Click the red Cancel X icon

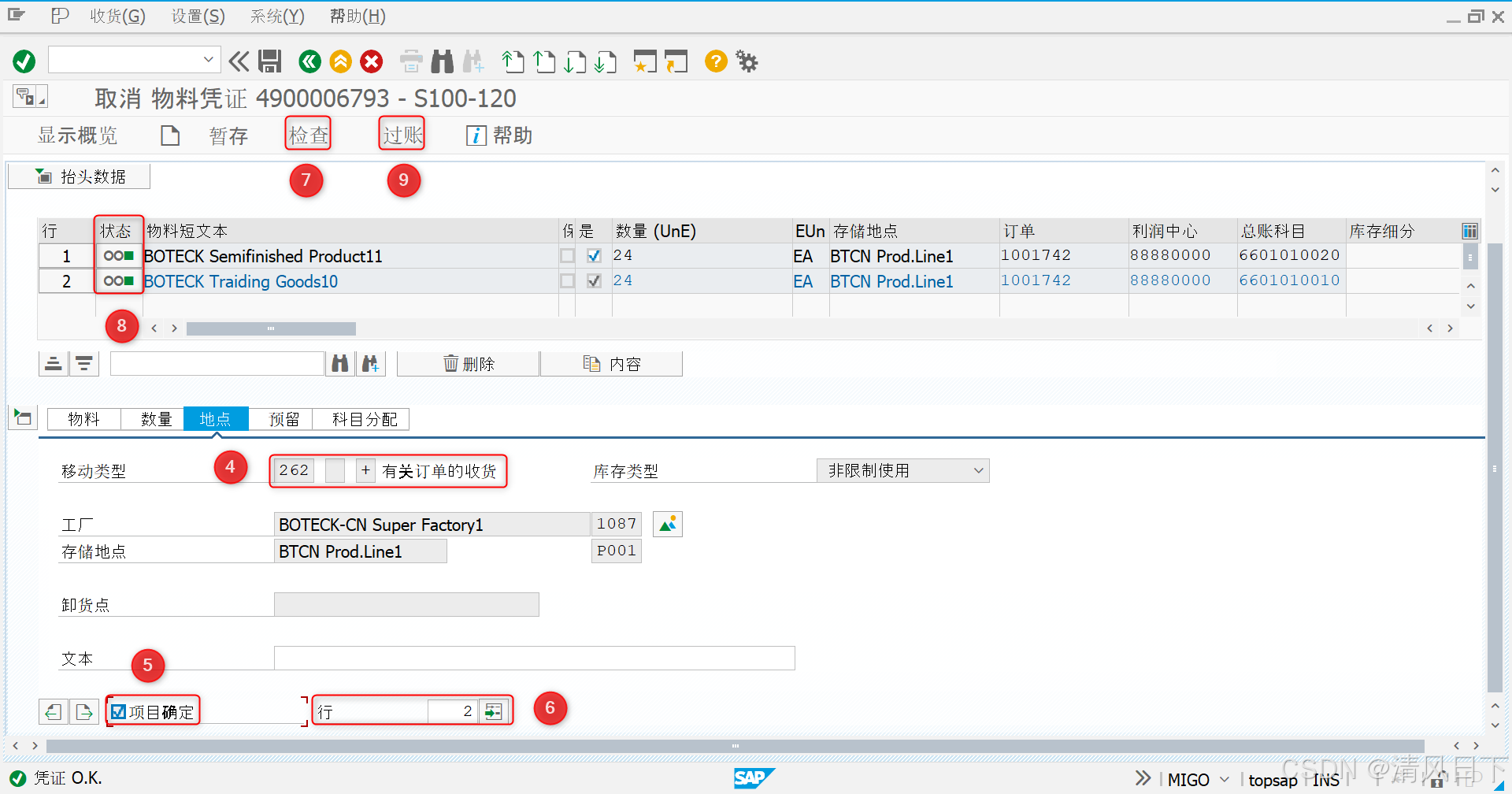(372, 61)
